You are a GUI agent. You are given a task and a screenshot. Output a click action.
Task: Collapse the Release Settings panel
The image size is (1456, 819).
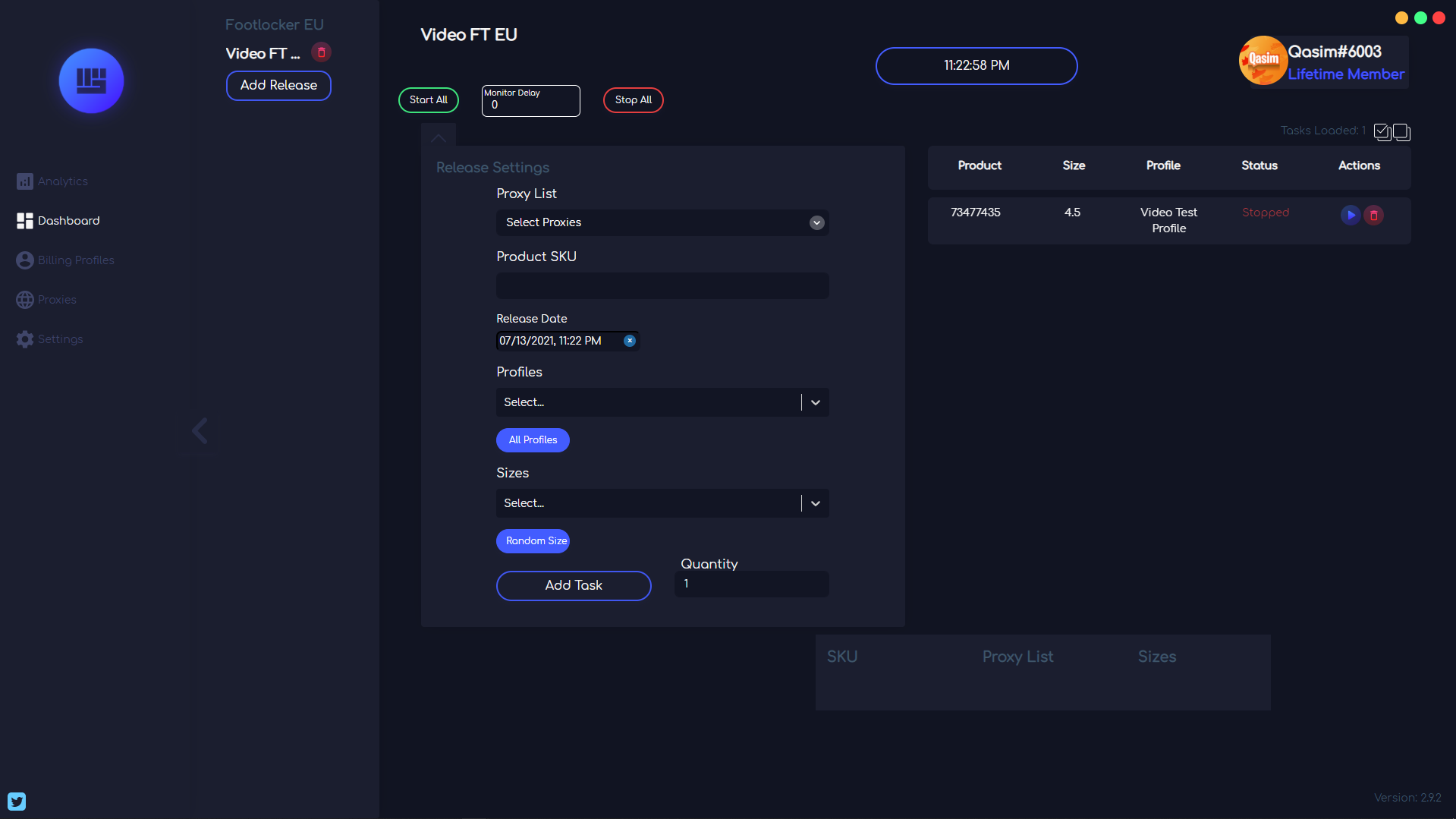(439, 137)
